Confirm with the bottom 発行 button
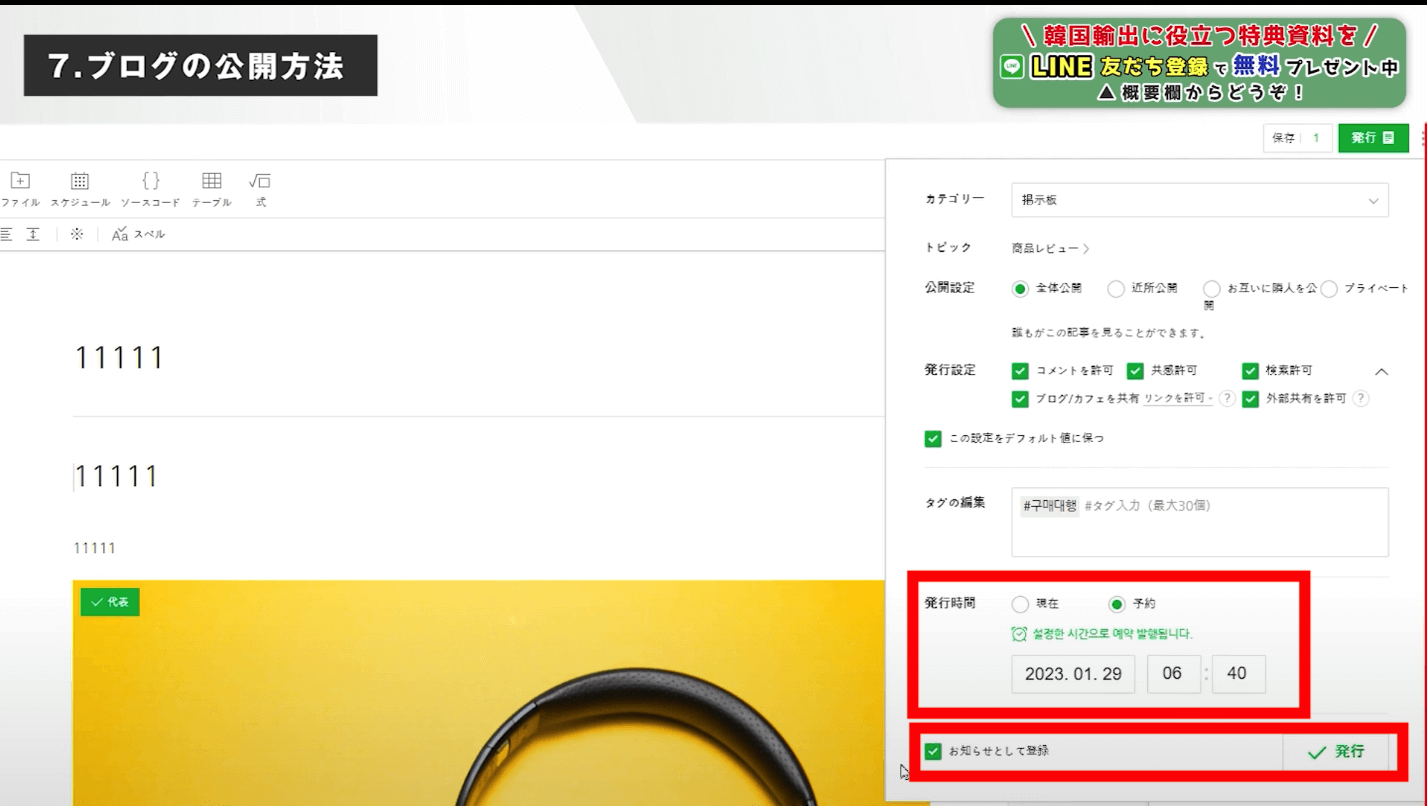Viewport: 1427px width, 806px height. [x=1336, y=752]
